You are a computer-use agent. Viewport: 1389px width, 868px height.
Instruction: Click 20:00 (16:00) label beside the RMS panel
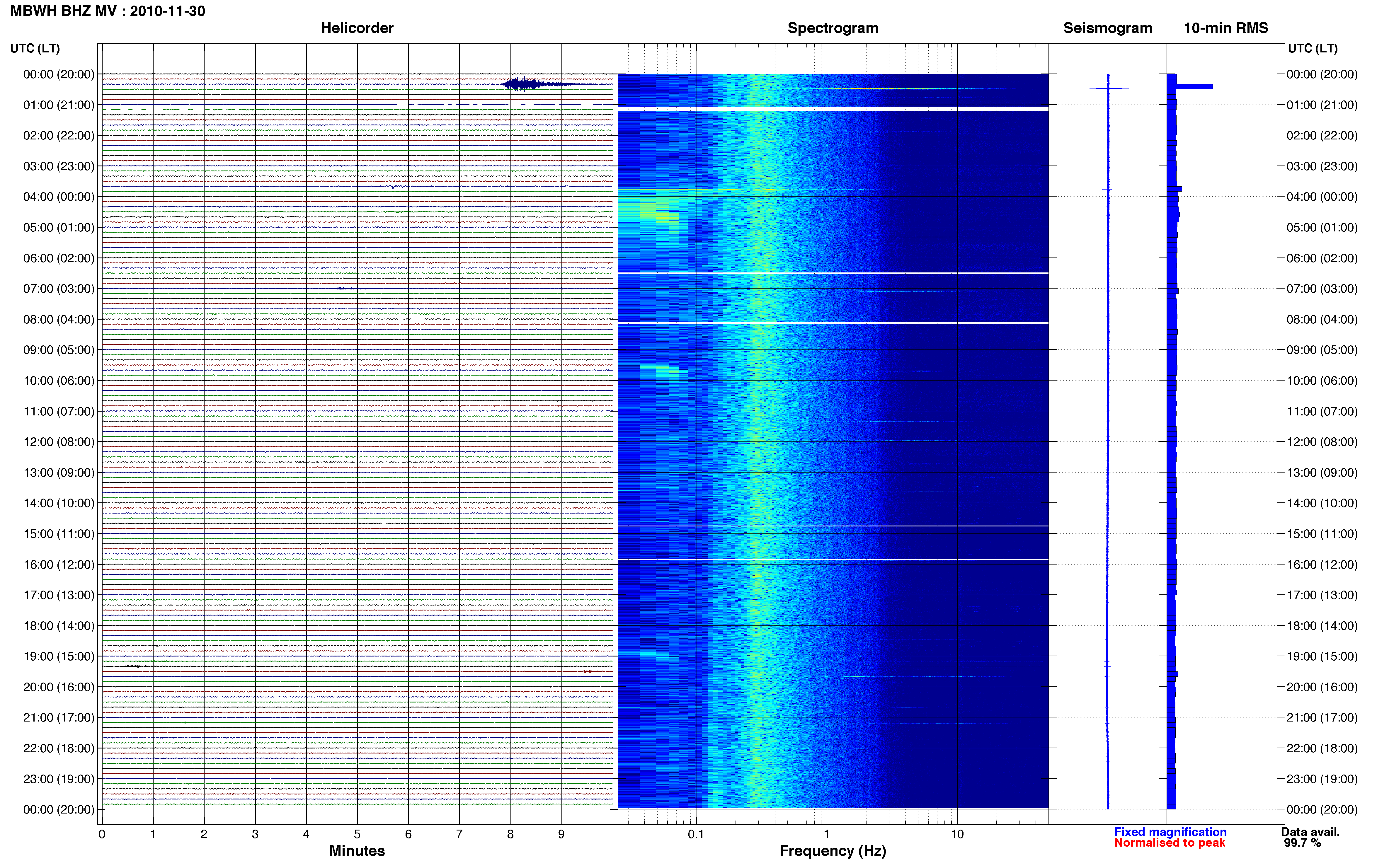tap(1322, 687)
